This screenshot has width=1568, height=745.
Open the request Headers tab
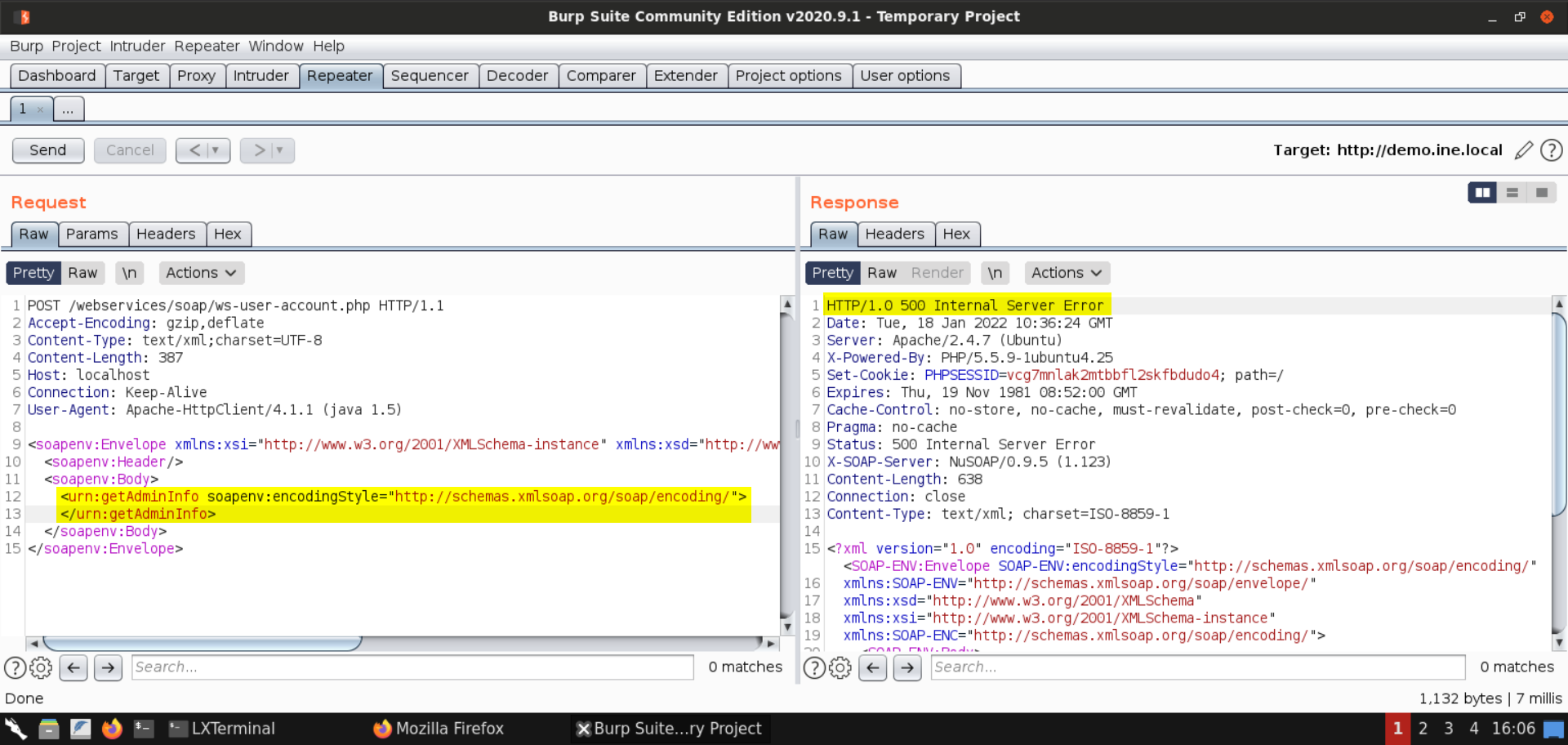click(x=166, y=234)
